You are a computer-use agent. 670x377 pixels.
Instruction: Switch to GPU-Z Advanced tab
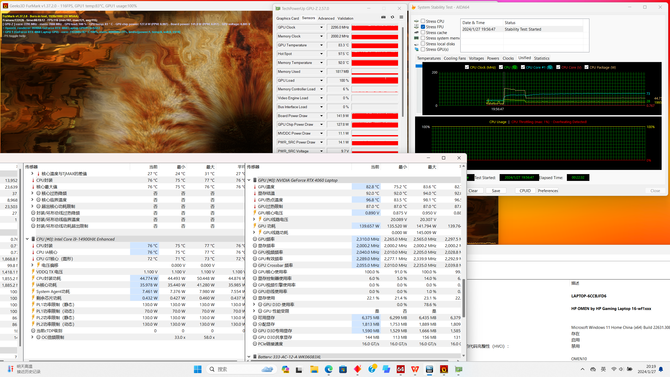[326, 18]
